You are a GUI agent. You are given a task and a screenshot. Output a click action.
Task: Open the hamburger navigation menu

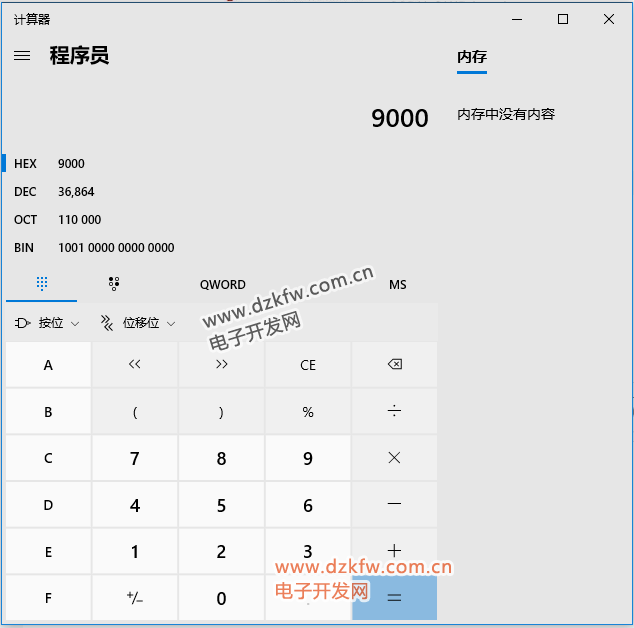pyautogui.click(x=22, y=56)
